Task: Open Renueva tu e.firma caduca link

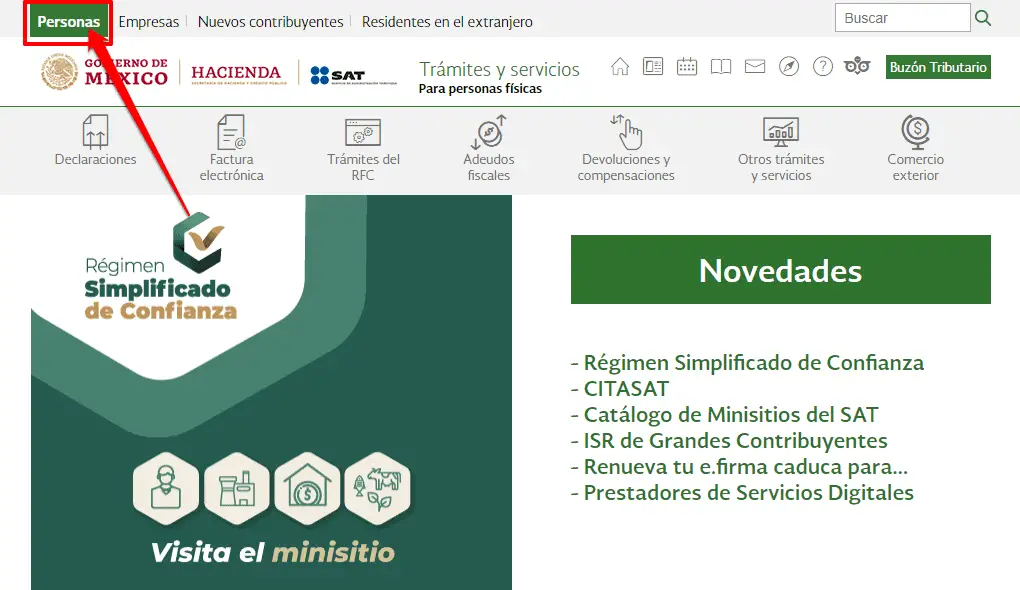Action: (x=745, y=466)
